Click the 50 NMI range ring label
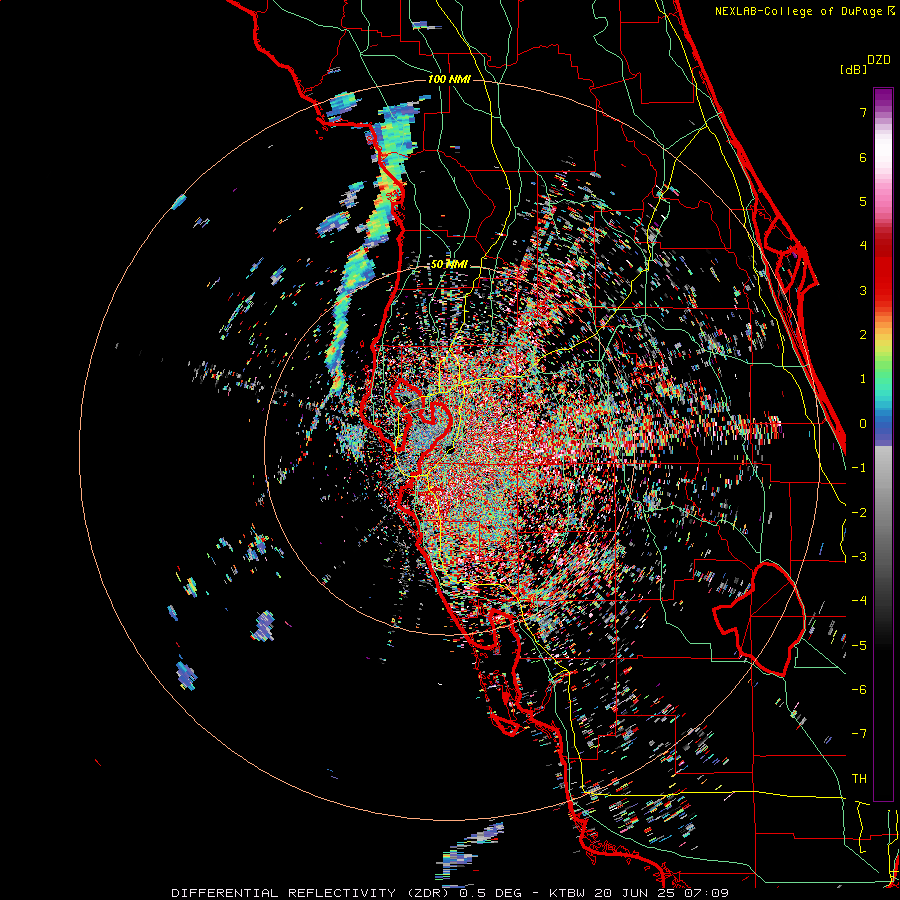900x900 pixels. (x=449, y=265)
